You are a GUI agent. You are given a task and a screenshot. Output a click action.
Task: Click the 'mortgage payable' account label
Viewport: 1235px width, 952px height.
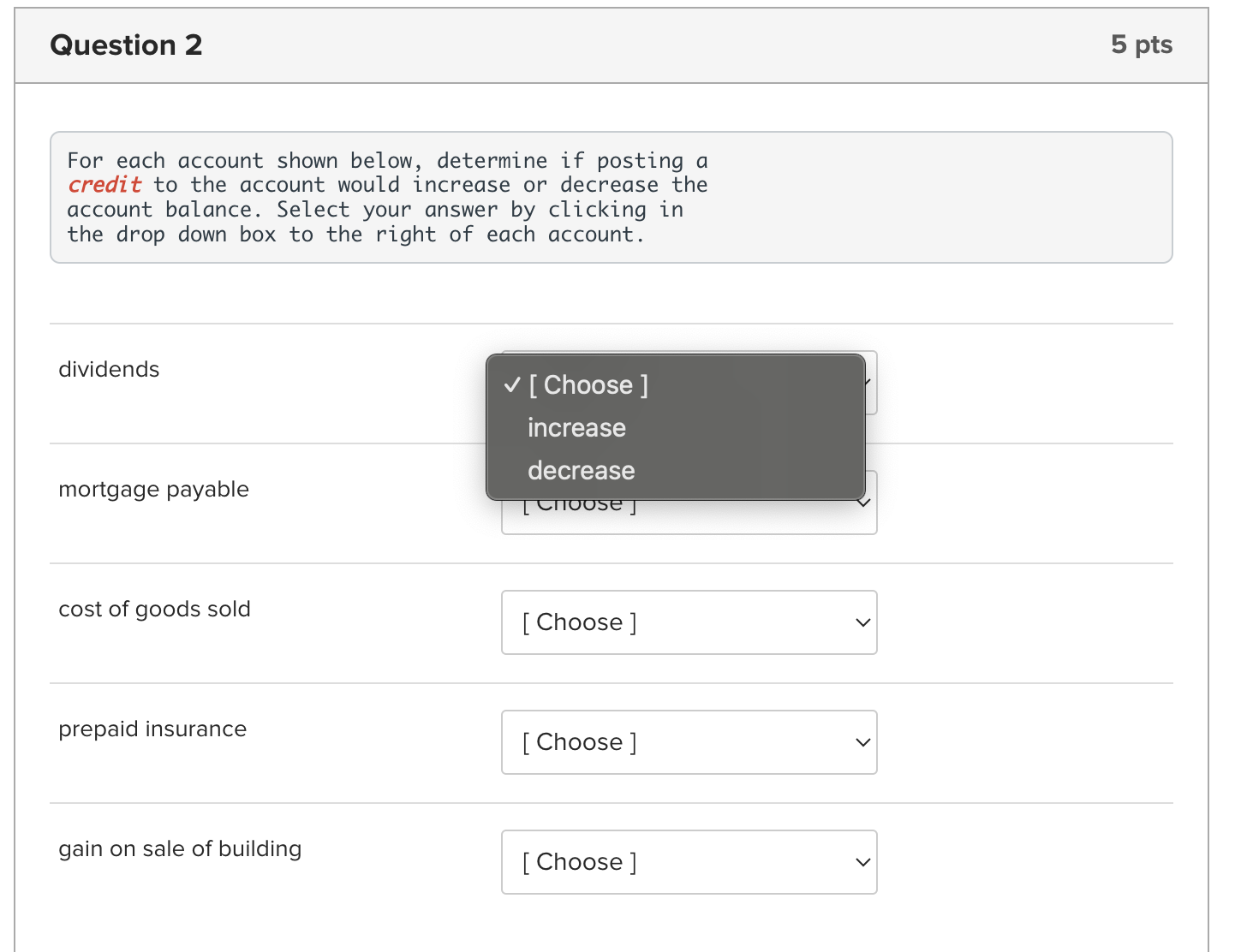pos(153,489)
